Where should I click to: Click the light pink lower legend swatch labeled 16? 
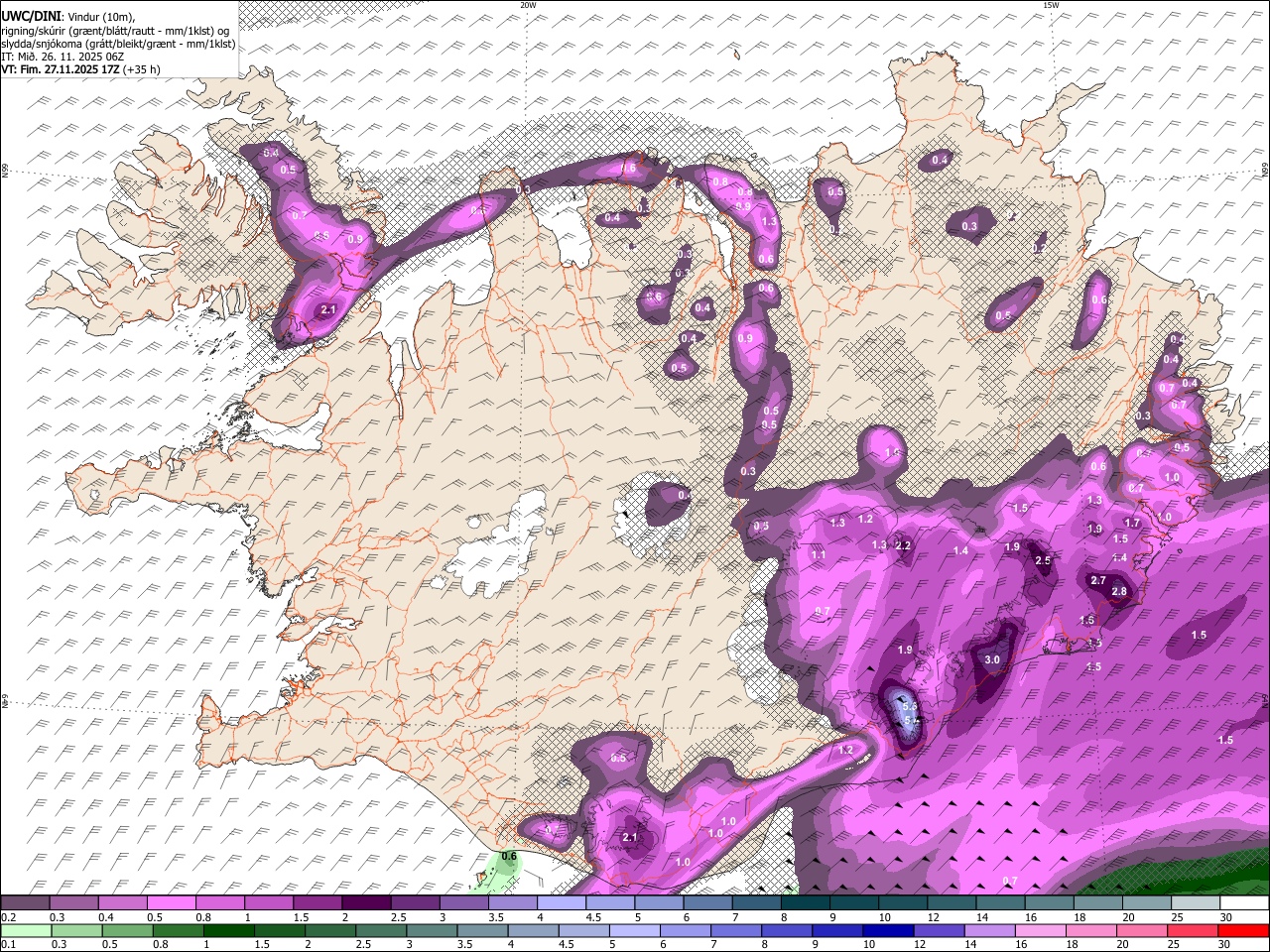(x=1042, y=931)
